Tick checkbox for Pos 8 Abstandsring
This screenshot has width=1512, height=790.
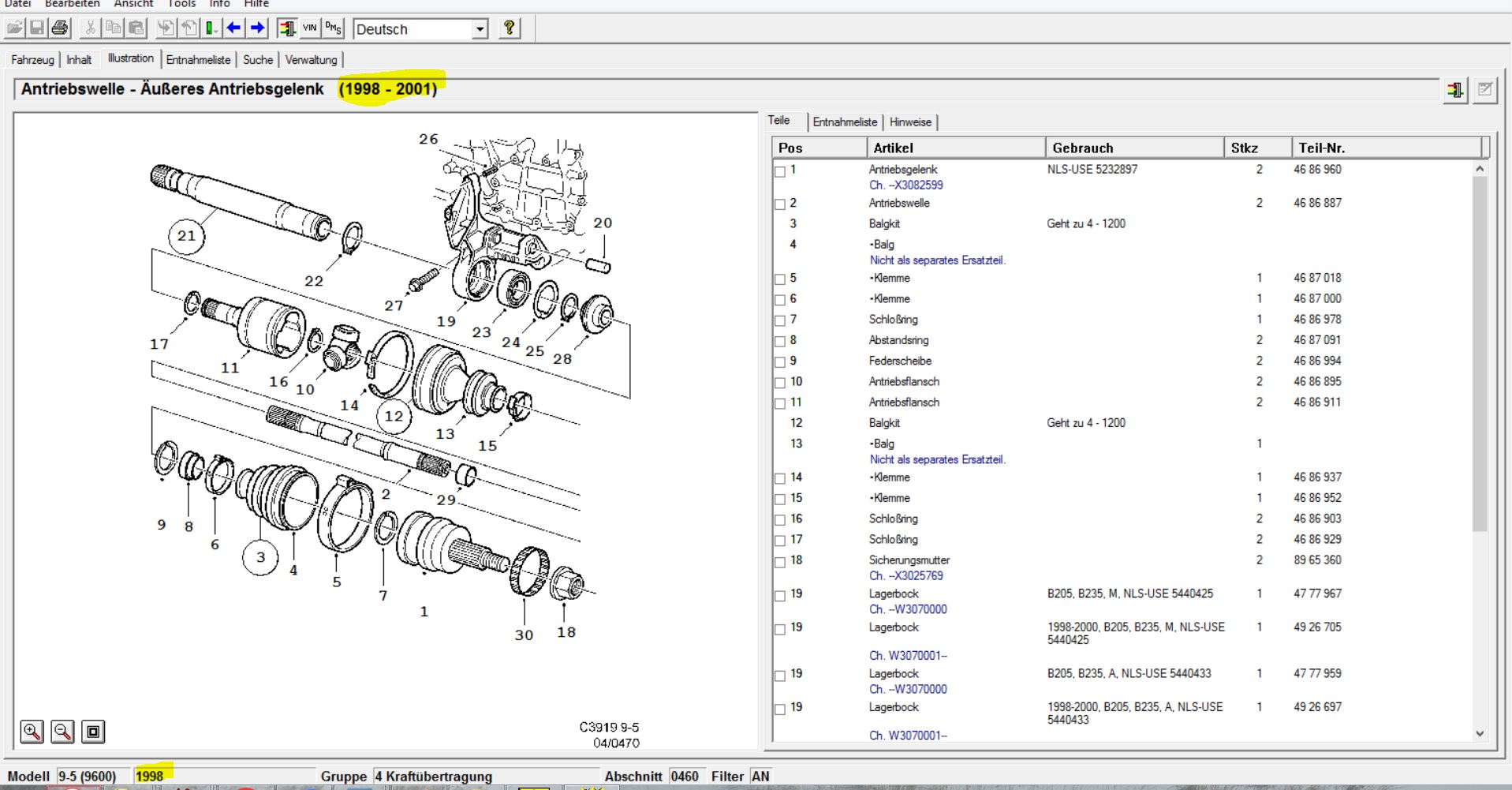tap(780, 342)
